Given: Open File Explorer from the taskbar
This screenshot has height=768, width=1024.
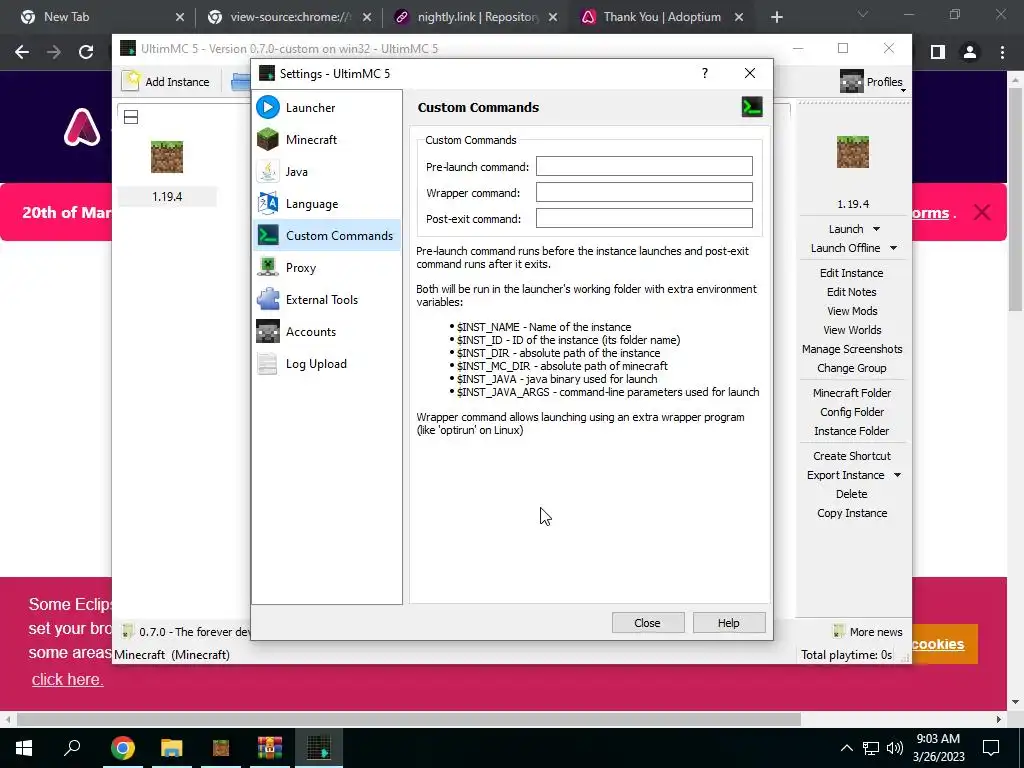Looking at the screenshot, I should pyautogui.click(x=171, y=748).
